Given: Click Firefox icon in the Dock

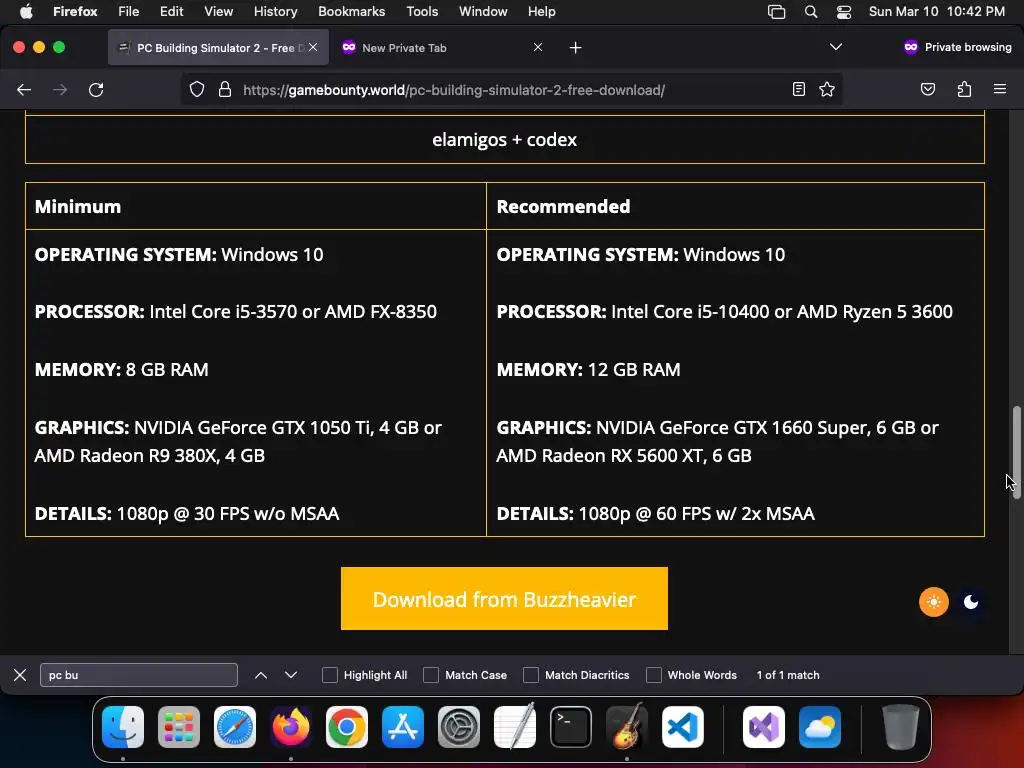Looking at the screenshot, I should coord(291,726).
